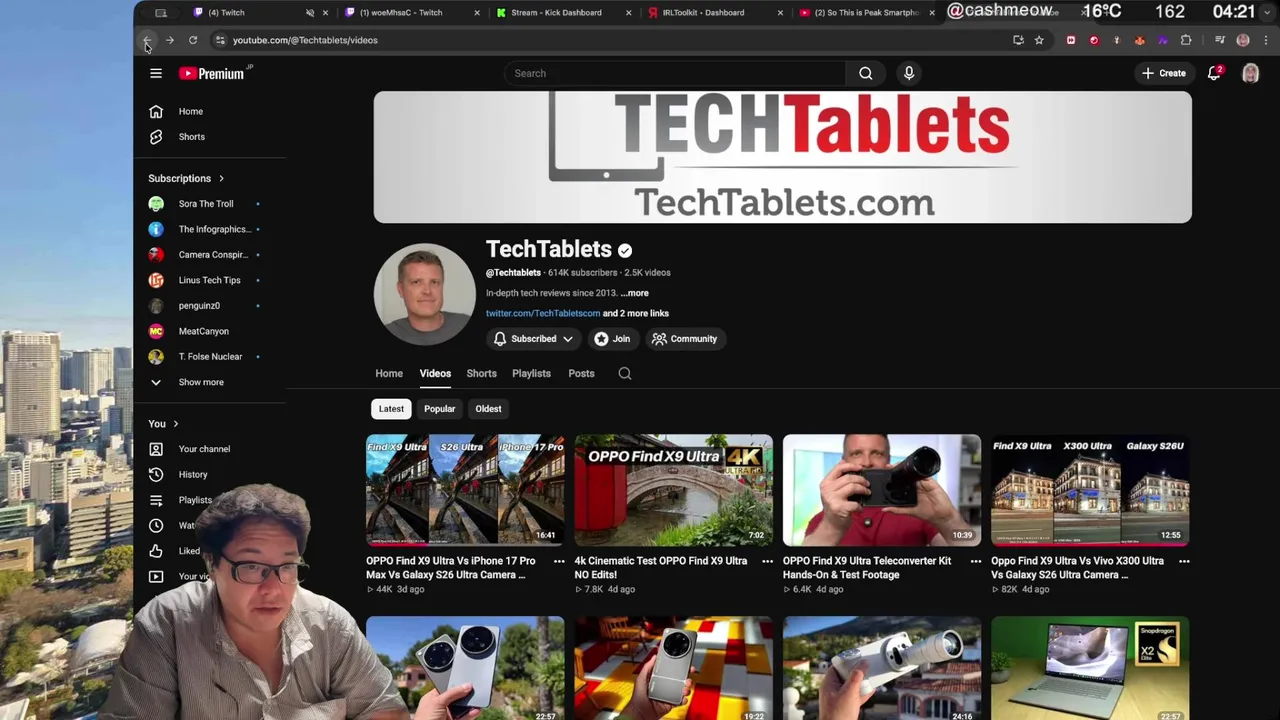Open '4k Cinematic Test OPPO Find X9 Ultra' title
The height and width of the screenshot is (720, 1280).
click(x=661, y=568)
